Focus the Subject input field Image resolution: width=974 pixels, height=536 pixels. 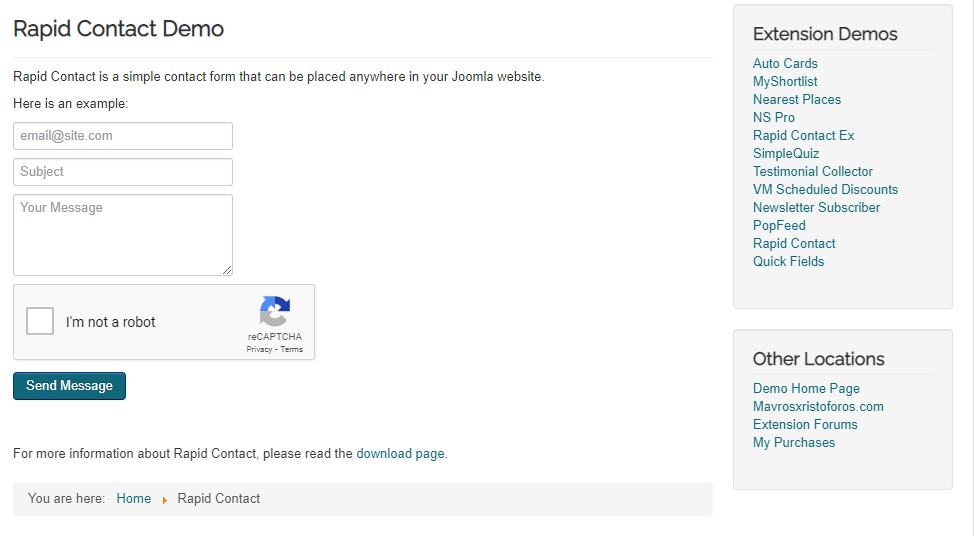[x=123, y=172]
